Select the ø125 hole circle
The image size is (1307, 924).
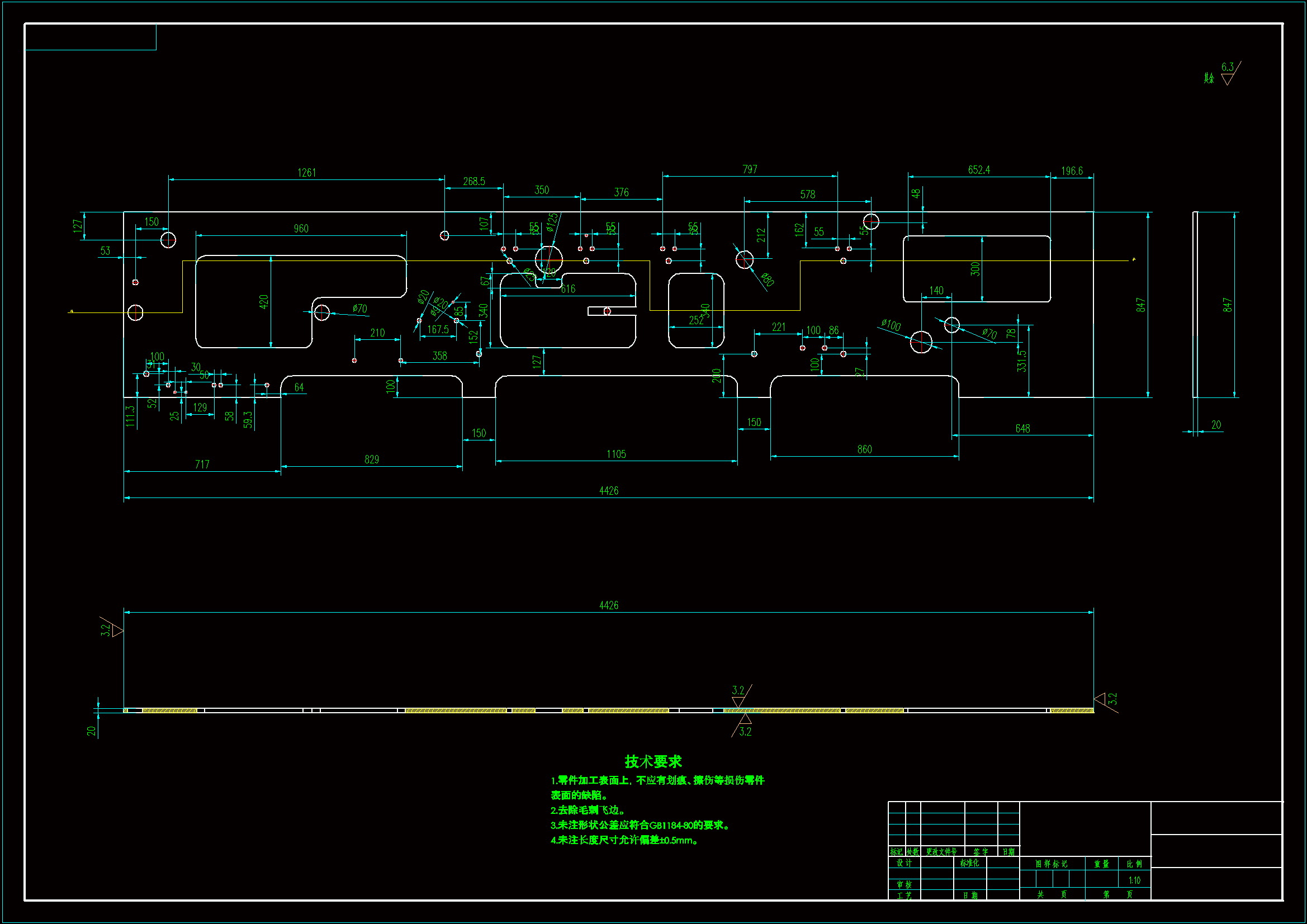549,259
